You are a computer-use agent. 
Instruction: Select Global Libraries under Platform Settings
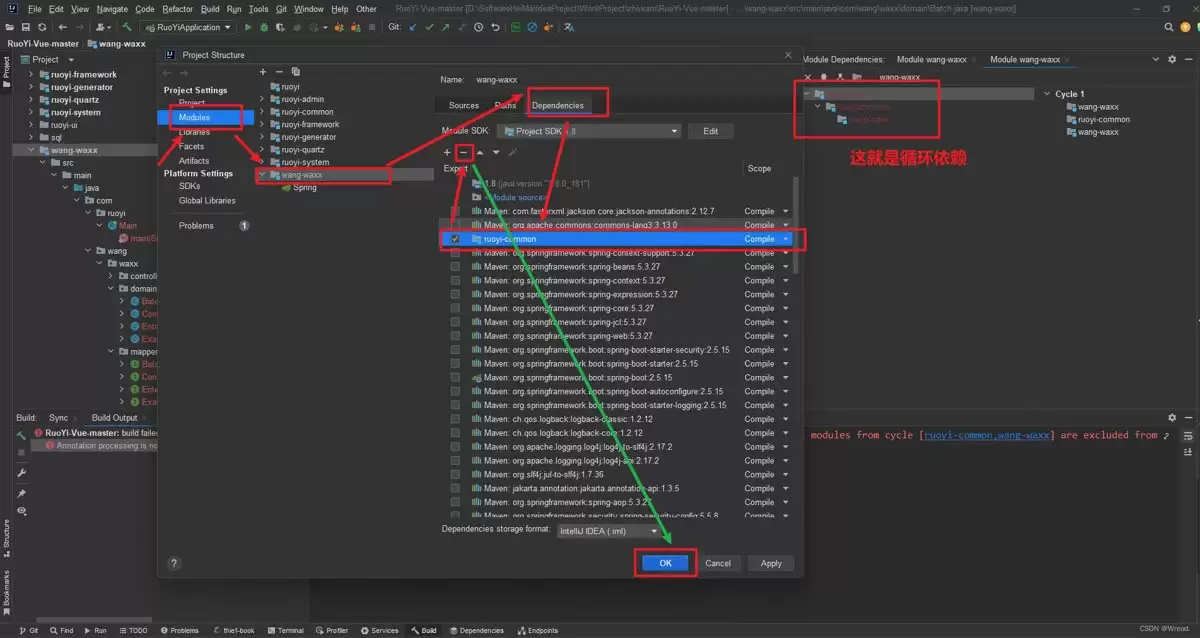click(x=207, y=200)
